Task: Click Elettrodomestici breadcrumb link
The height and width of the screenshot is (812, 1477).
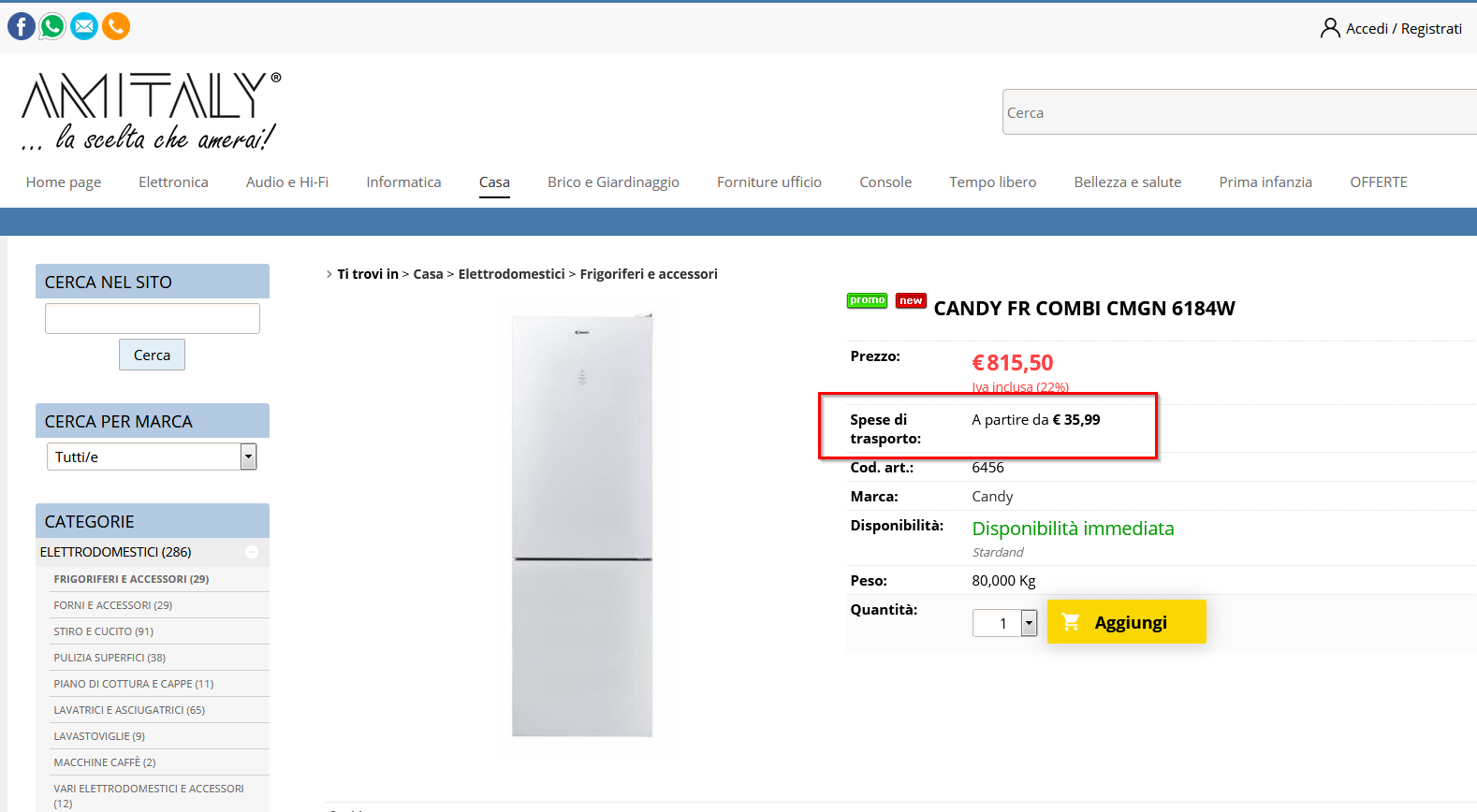Action: [x=511, y=274]
